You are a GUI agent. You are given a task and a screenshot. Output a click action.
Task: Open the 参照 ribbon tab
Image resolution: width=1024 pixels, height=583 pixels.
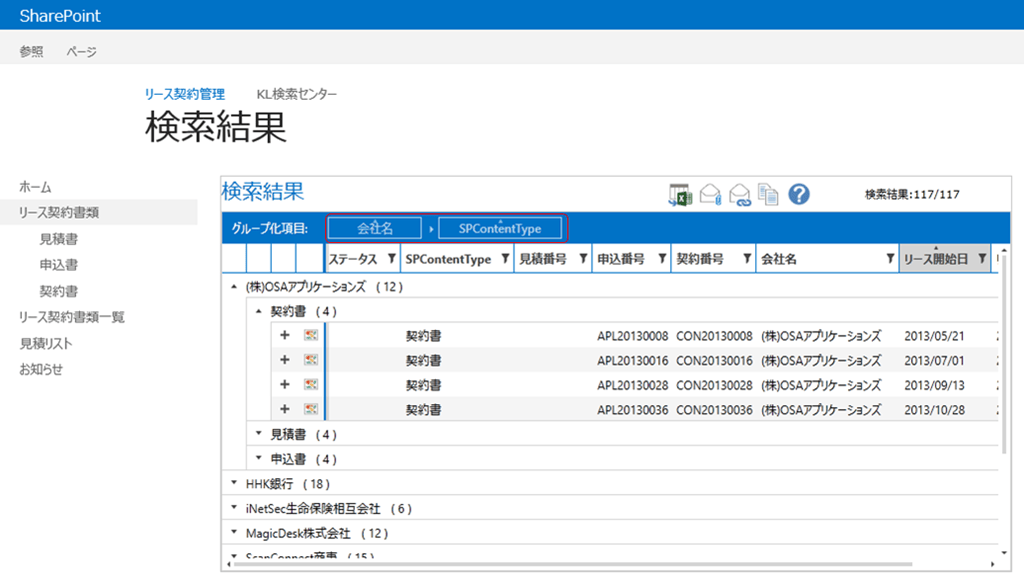tap(31, 52)
